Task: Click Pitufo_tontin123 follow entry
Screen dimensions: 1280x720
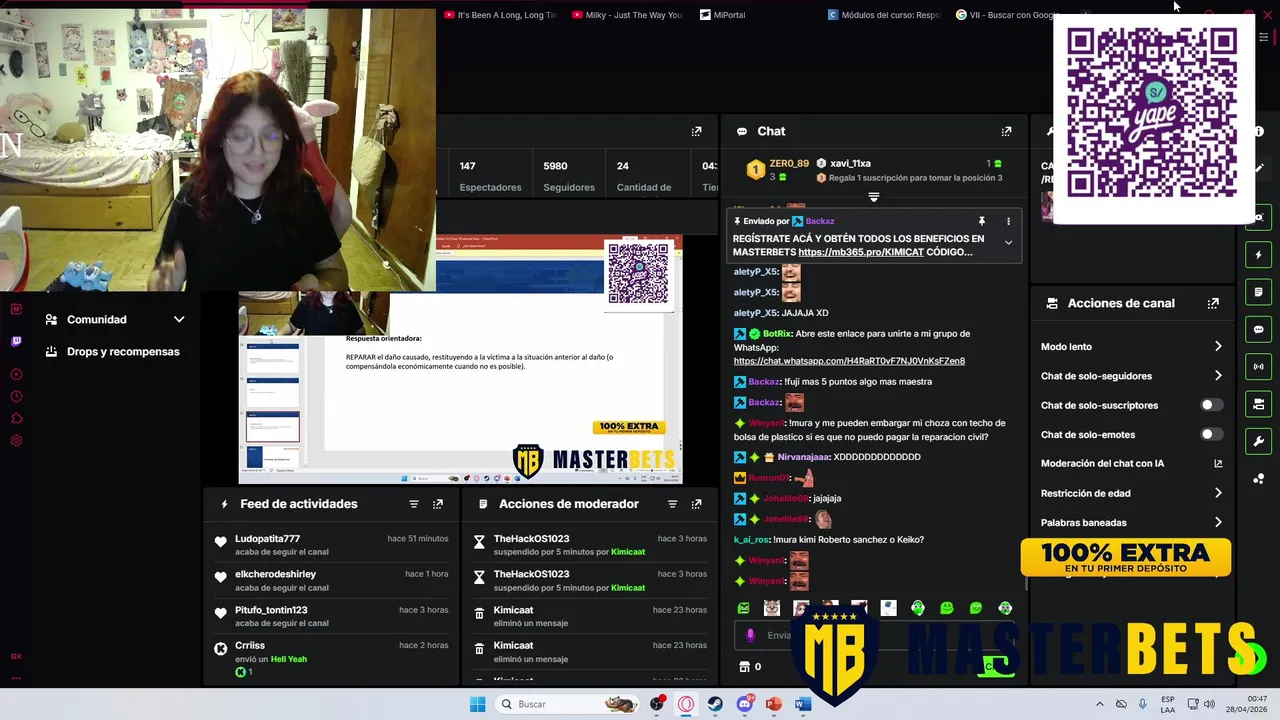Action: [x=332, y=616]
